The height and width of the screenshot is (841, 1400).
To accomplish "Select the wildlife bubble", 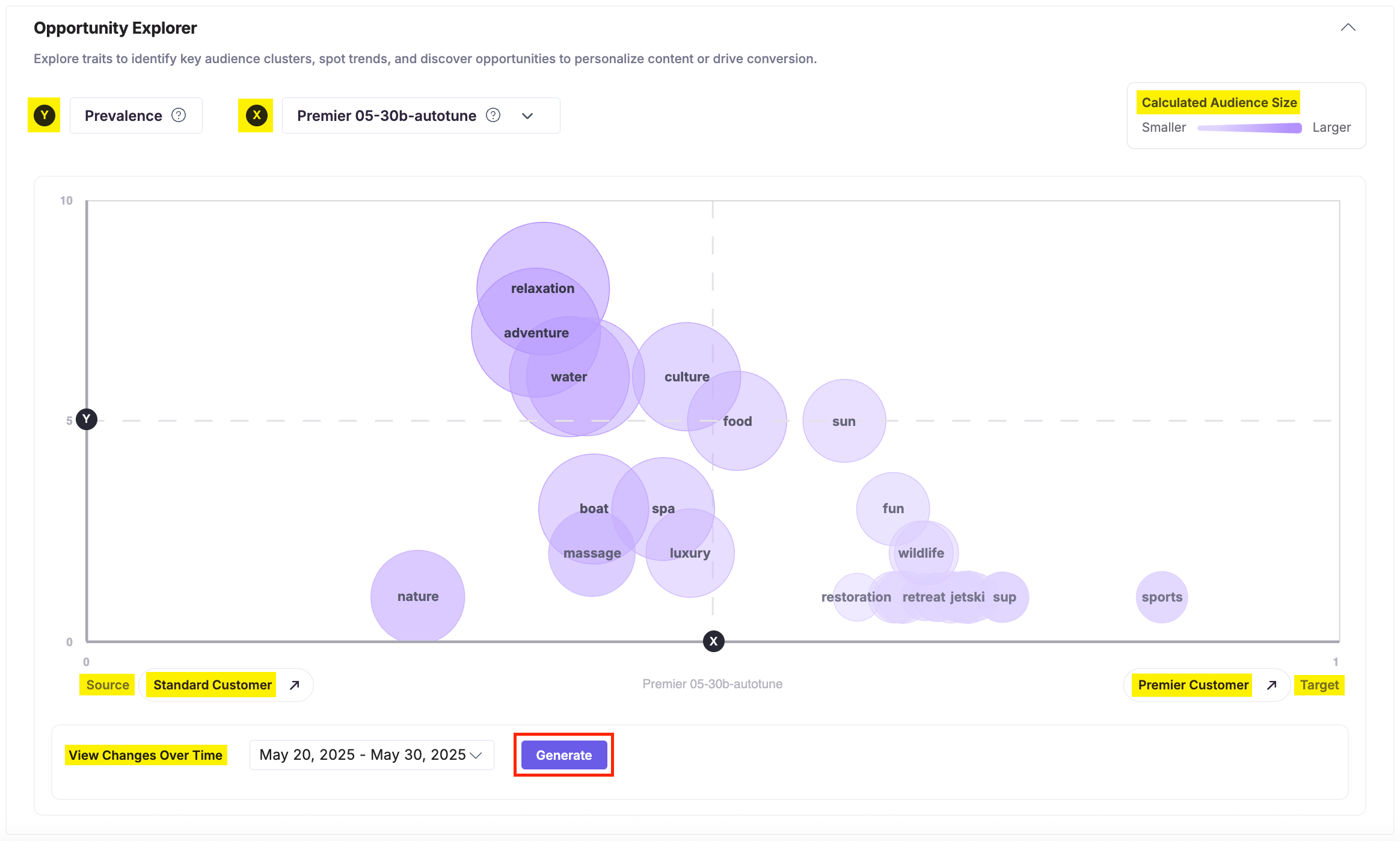I will [921, 553].
